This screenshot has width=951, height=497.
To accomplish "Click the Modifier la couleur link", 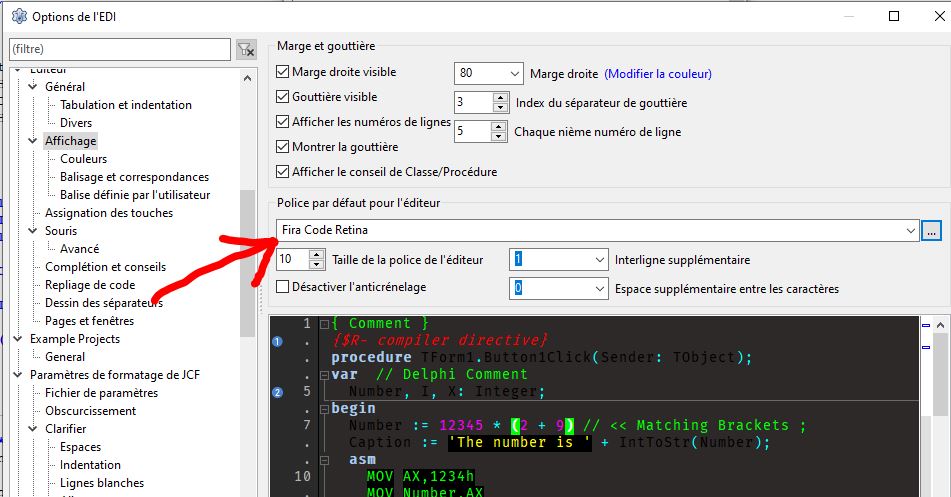I will coord(658,74).
